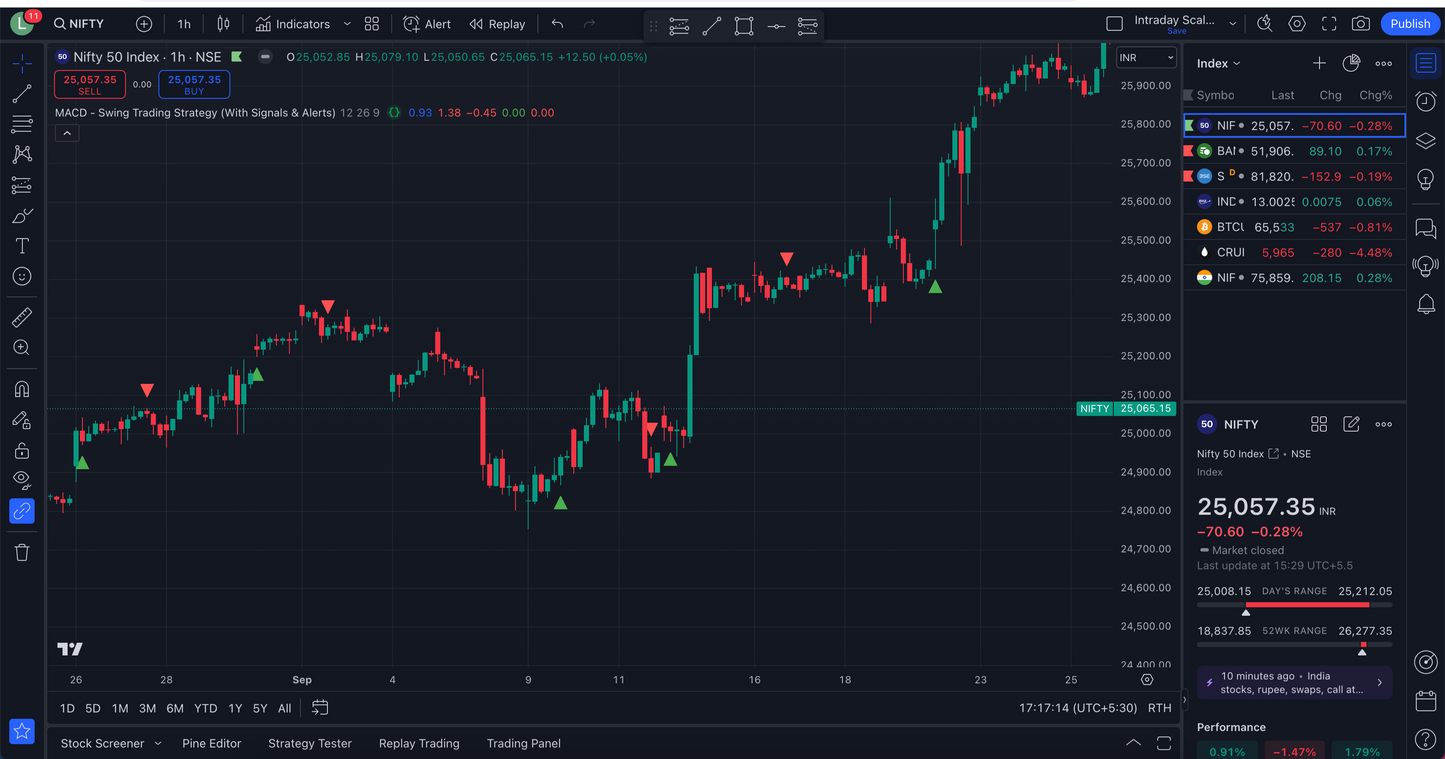The width and height of the screenshot is (1445, 759).
Task: Open the 1h interval selector
Action: pyautogui.click(x=184, y=24)
